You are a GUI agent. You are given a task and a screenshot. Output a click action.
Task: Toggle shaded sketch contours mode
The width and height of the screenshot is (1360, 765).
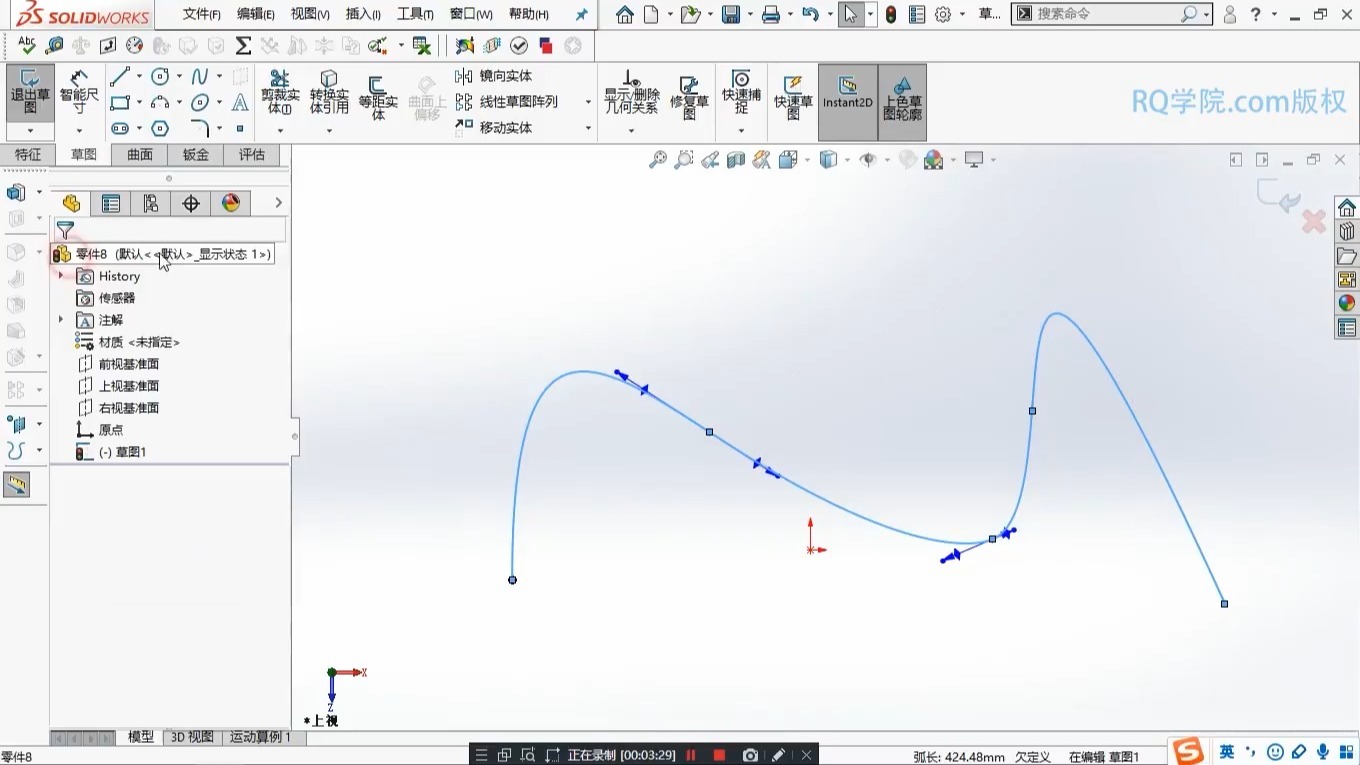(901, 102)
